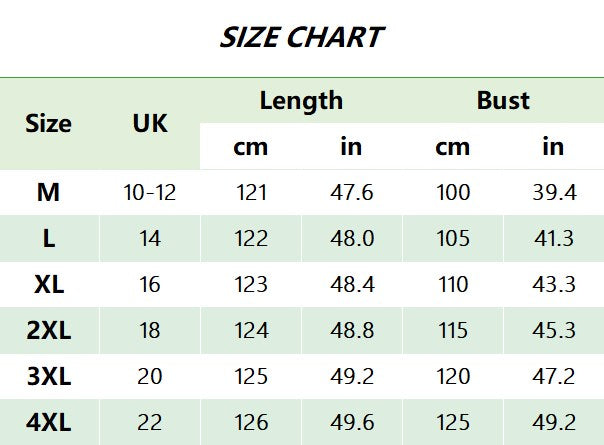Screen dimensions: 604x445
Task: Click the L size row label
Action: coord(48,239)
